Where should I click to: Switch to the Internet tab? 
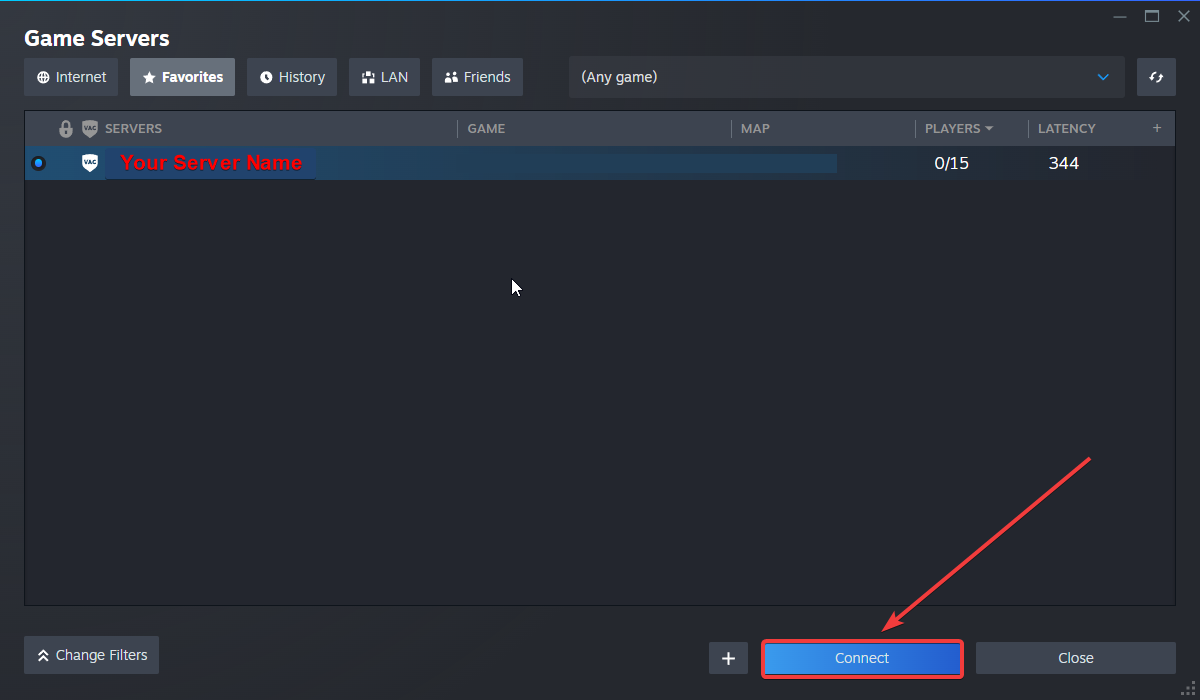[x=71, y=77]
